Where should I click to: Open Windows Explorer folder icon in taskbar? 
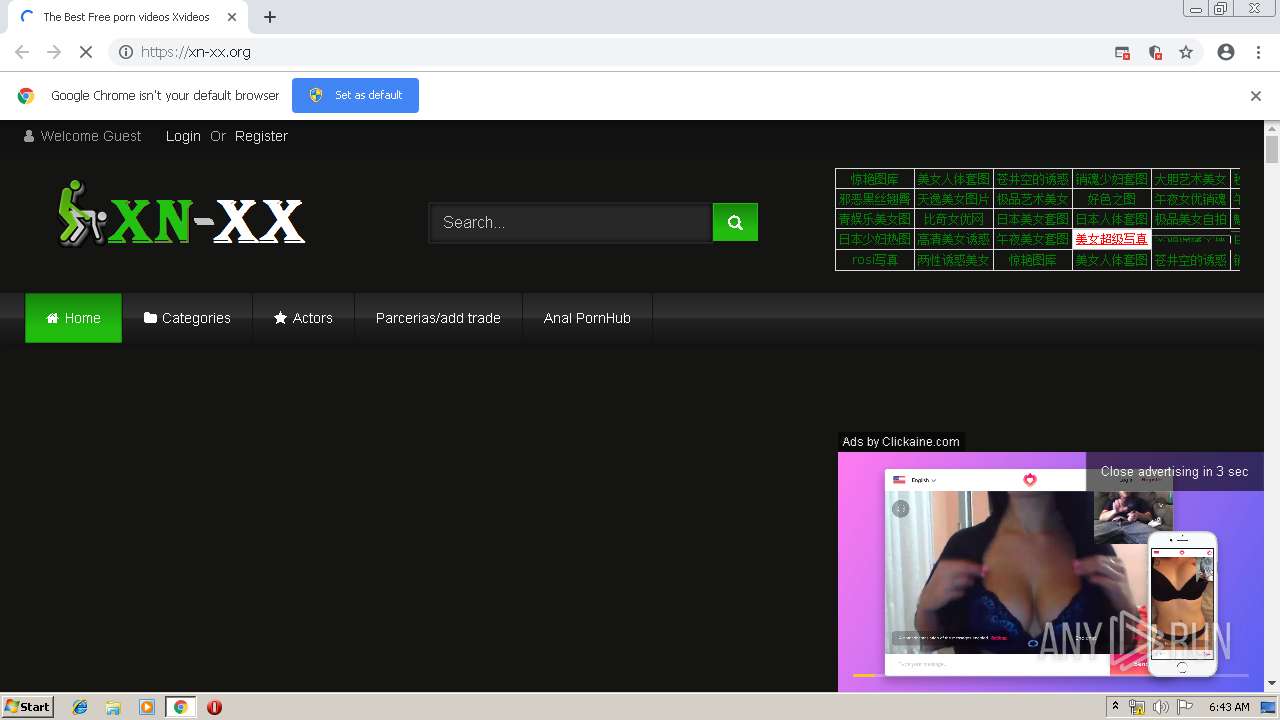(x=113, y=707)
